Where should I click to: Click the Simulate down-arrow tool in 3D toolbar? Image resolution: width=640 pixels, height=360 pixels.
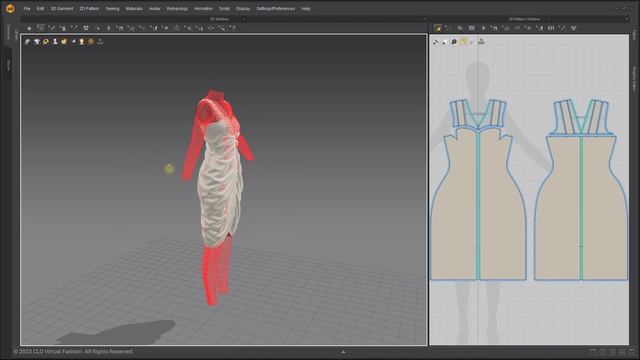coord(29,28)
